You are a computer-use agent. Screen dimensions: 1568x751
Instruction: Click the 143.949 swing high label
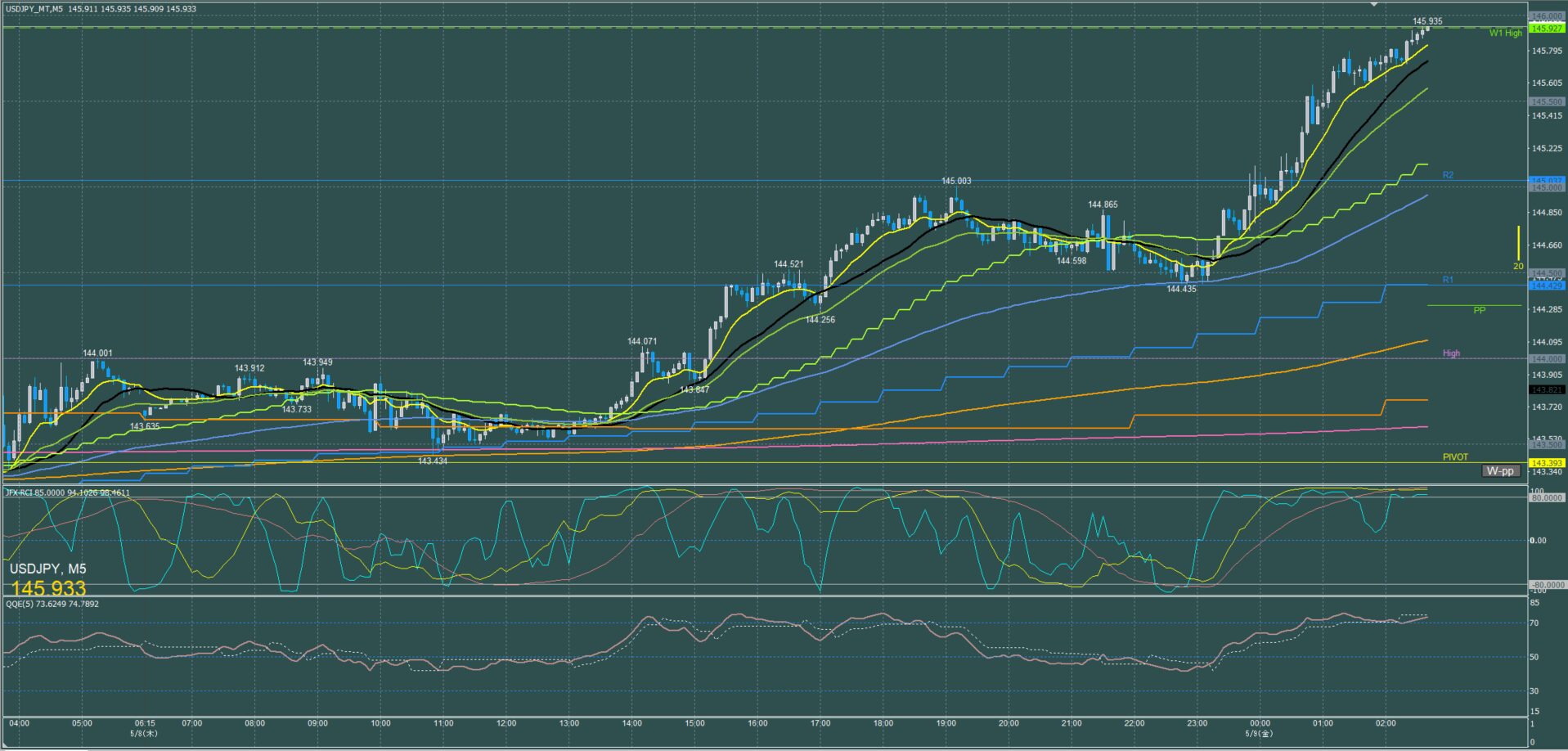pyautogui.click(x=317, y=362)
